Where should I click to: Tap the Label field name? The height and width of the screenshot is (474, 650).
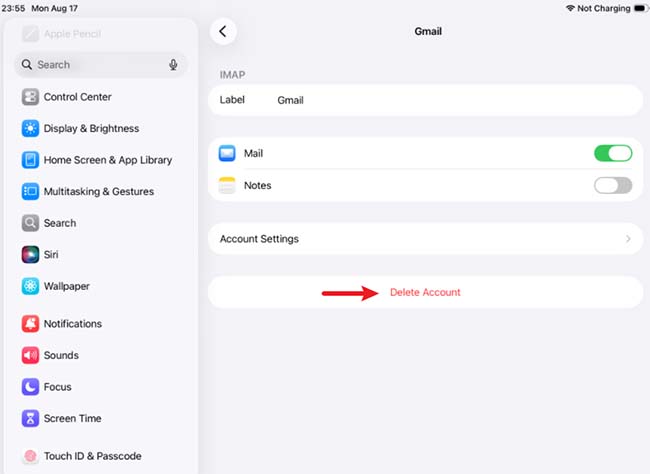232,100
